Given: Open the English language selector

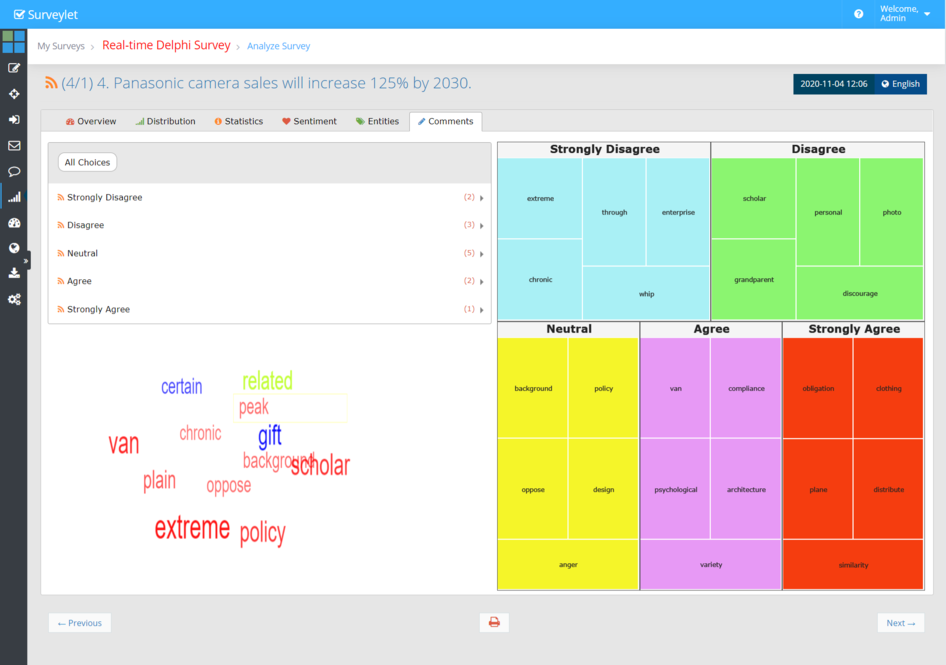Looking at the screenshot, I should coord(900,84).
